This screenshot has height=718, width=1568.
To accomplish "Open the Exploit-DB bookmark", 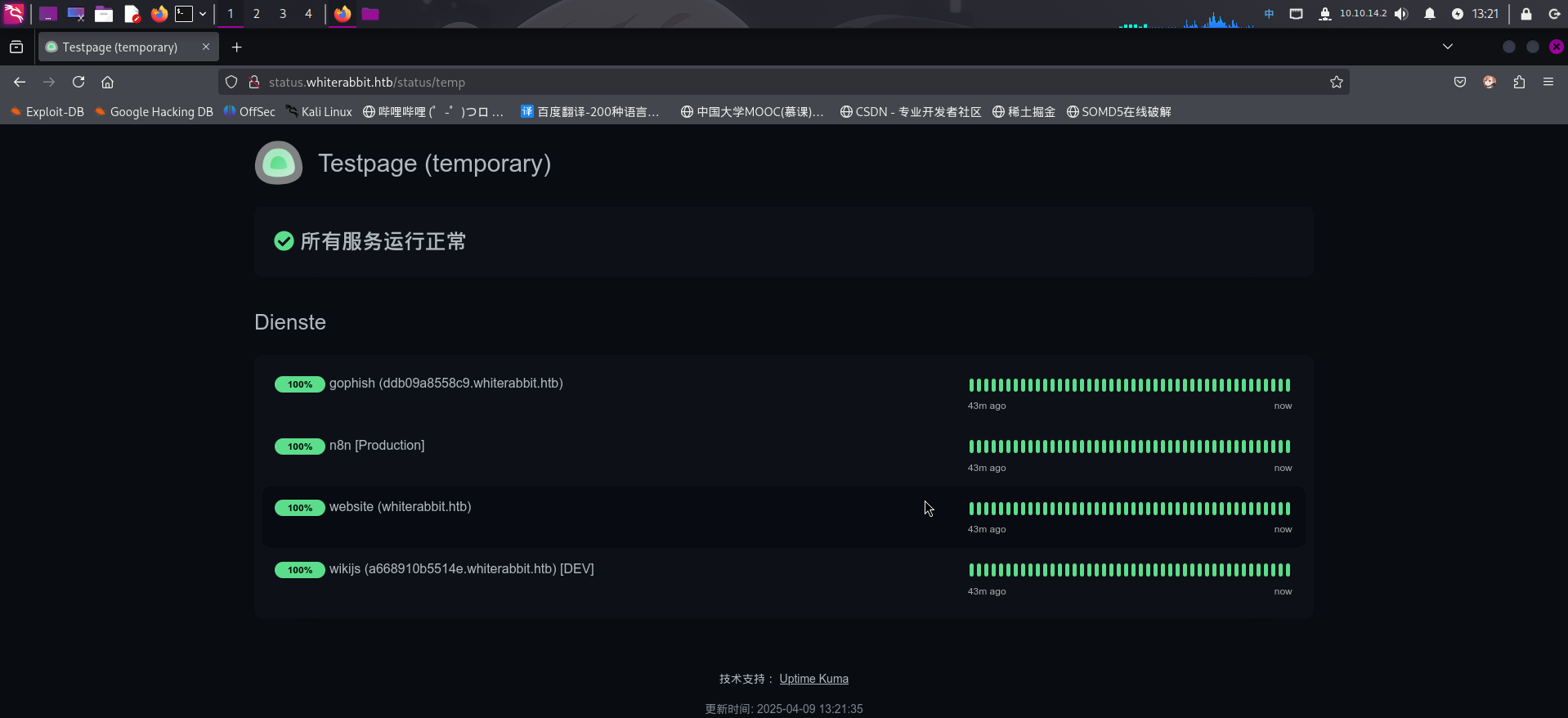I will pos(47,112).
